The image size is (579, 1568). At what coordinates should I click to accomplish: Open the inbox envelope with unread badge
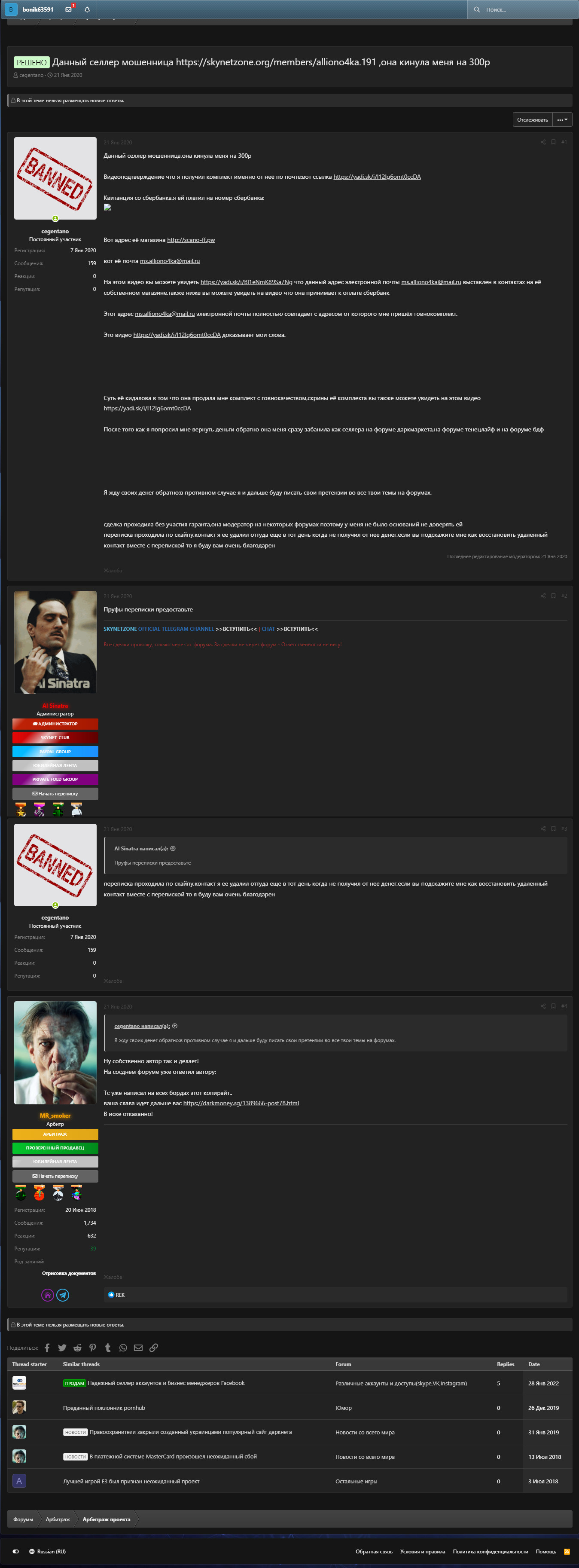[x=69, y=10]
